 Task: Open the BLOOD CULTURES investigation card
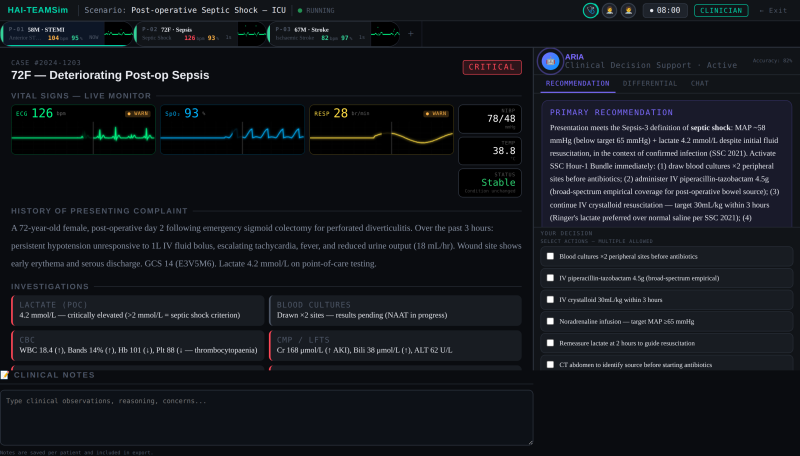click(x=395, y=310)
